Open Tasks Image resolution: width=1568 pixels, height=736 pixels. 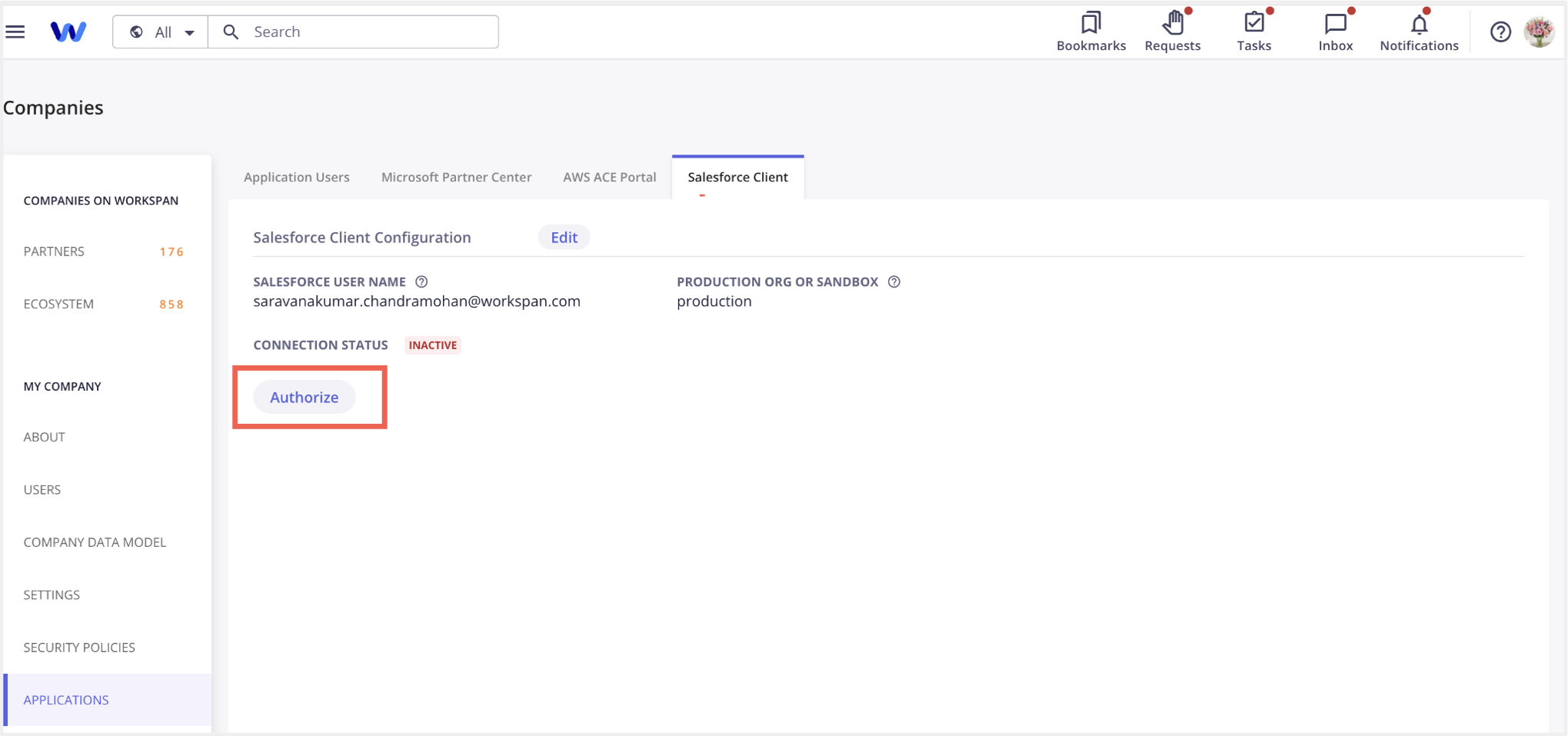[1253, 32]
